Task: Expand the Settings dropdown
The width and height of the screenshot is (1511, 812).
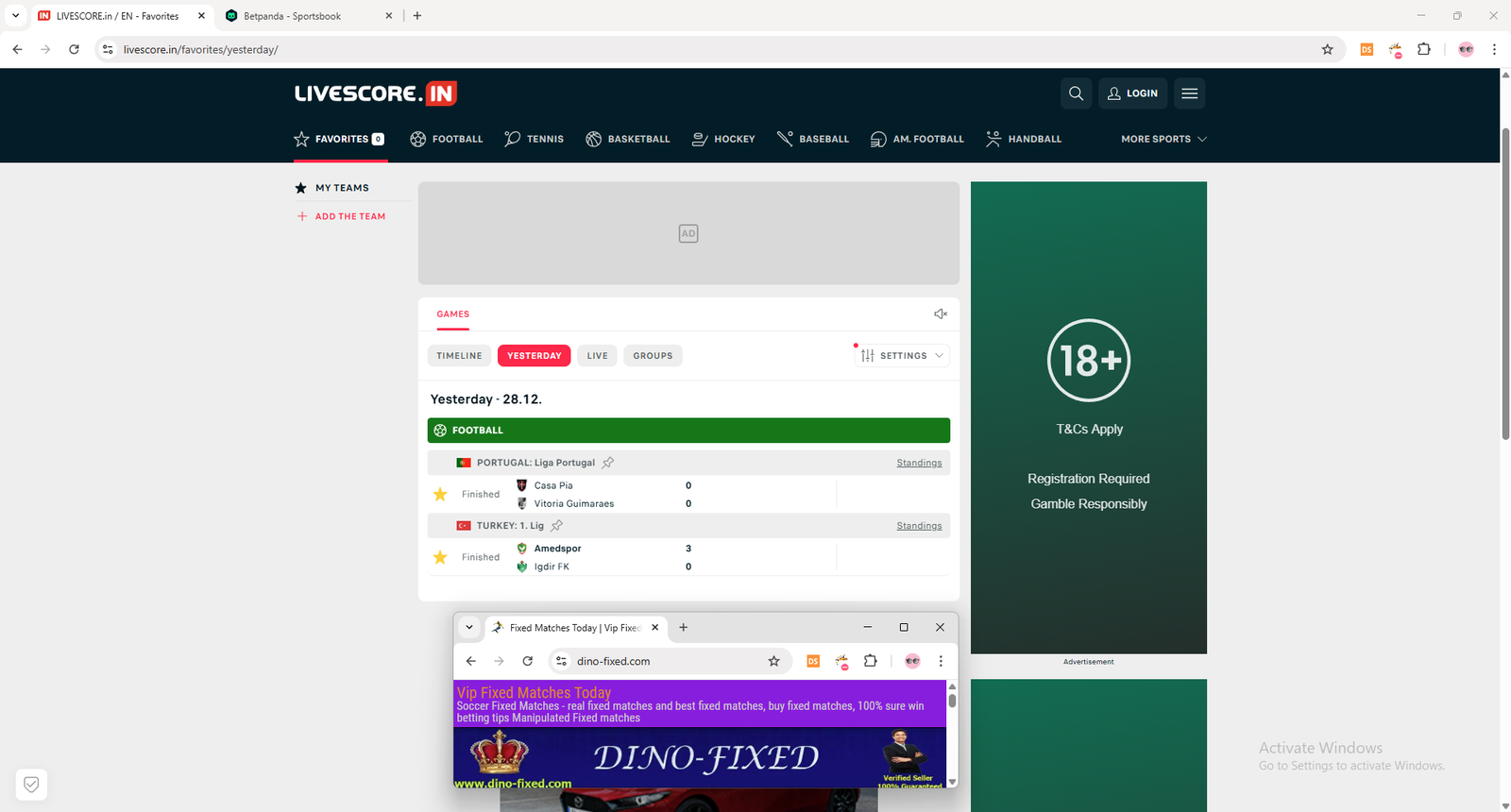Action: (x=902, y=356)
